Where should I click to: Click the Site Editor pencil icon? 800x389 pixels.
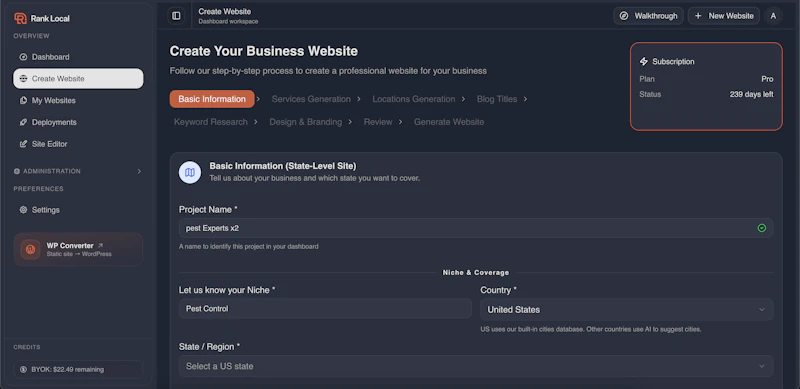23,144
